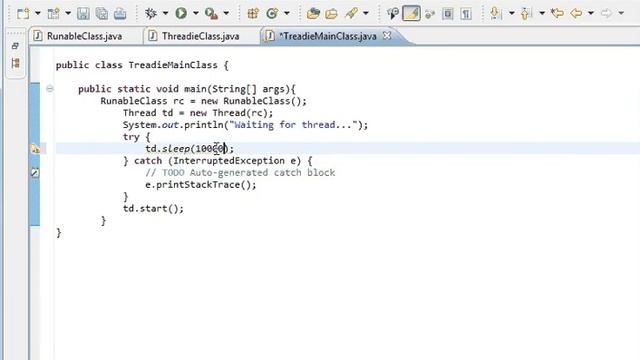Open the Debug configurations dropdown
Image resolution: width=640 pixels, height=360 pixels.
point(165,13)
